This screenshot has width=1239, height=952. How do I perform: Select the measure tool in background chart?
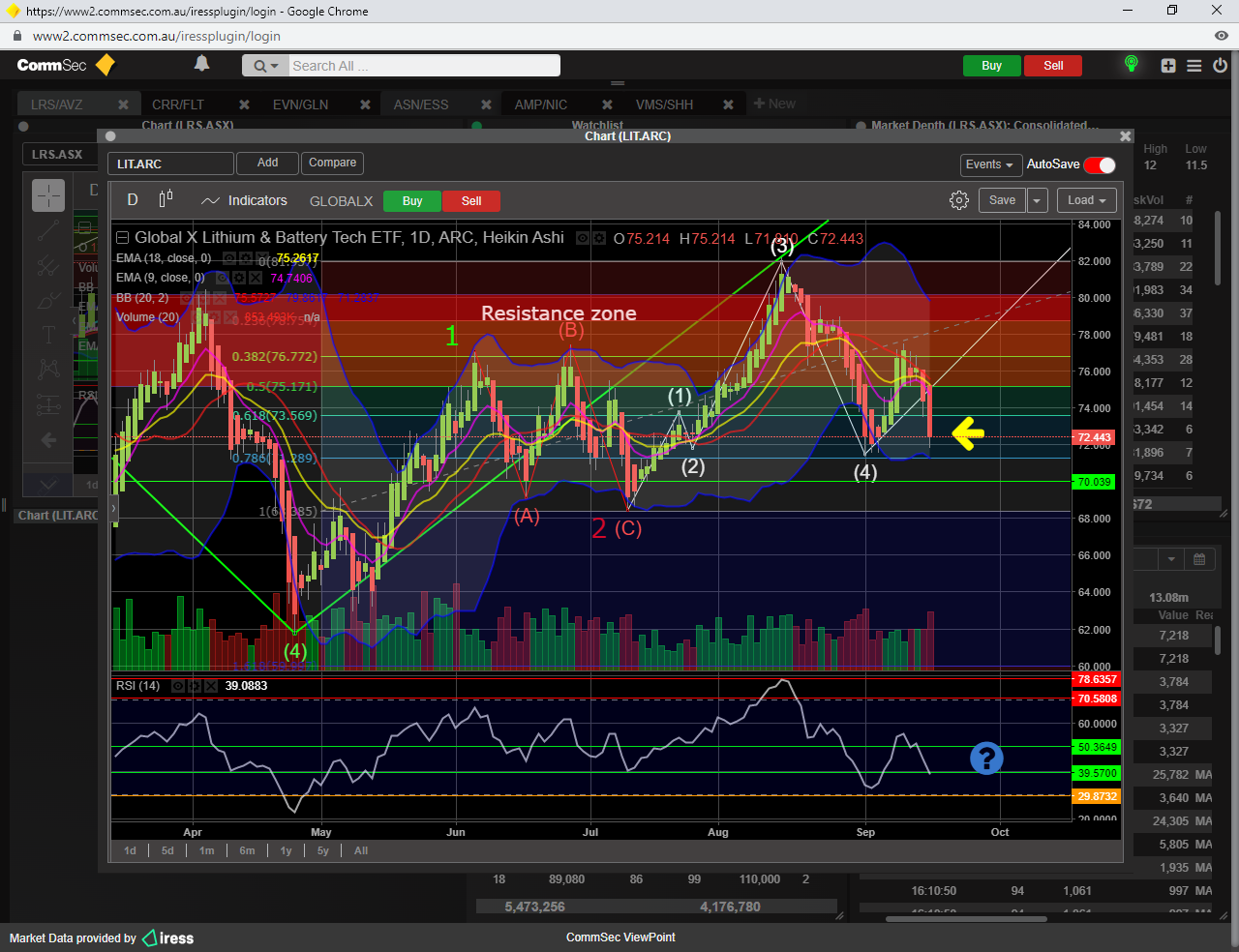pos(48,405)
